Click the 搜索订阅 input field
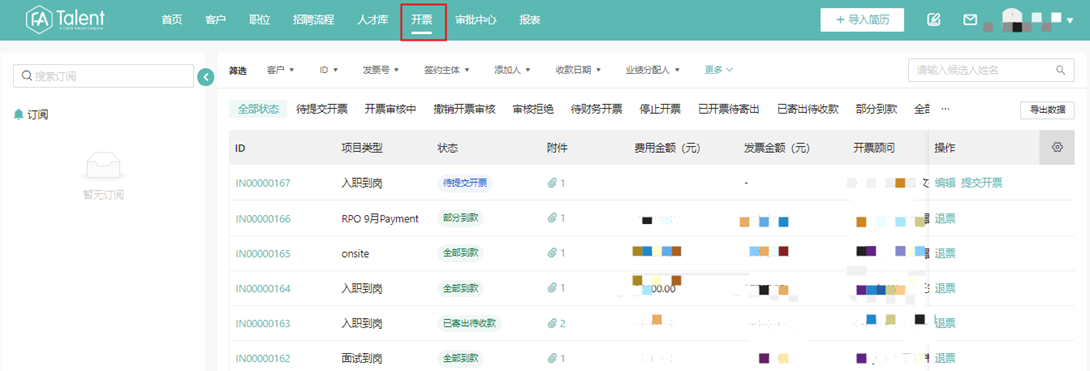This screenshot has width=1090, height=371. pos(104,76)
